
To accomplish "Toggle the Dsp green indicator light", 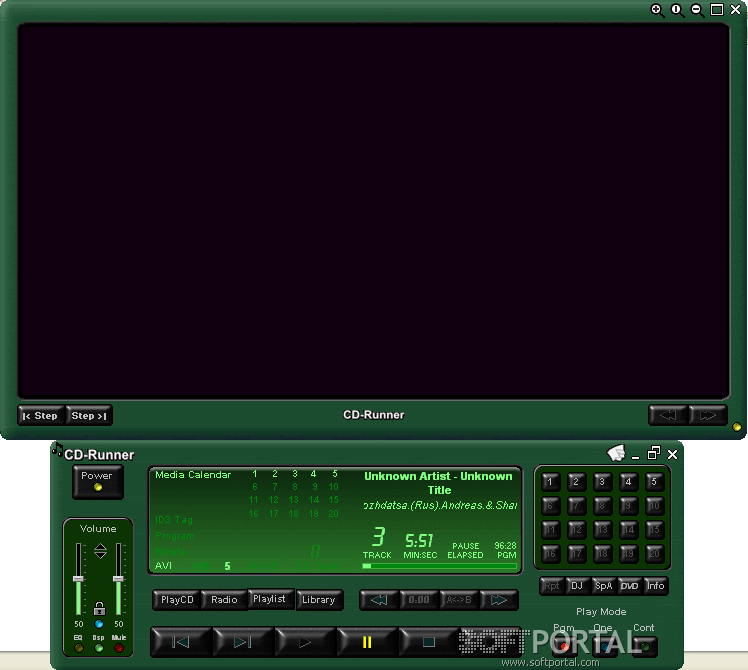I will [x=99, y=648].
